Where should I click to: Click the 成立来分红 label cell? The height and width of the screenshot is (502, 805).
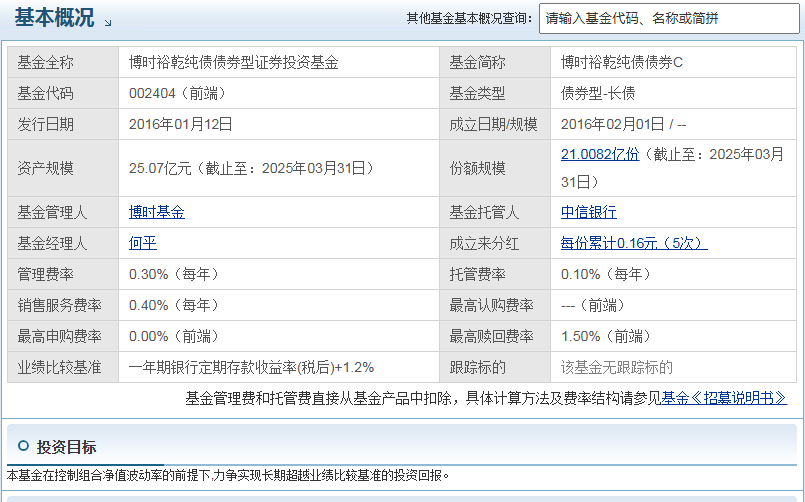click(x=495, y=243)
